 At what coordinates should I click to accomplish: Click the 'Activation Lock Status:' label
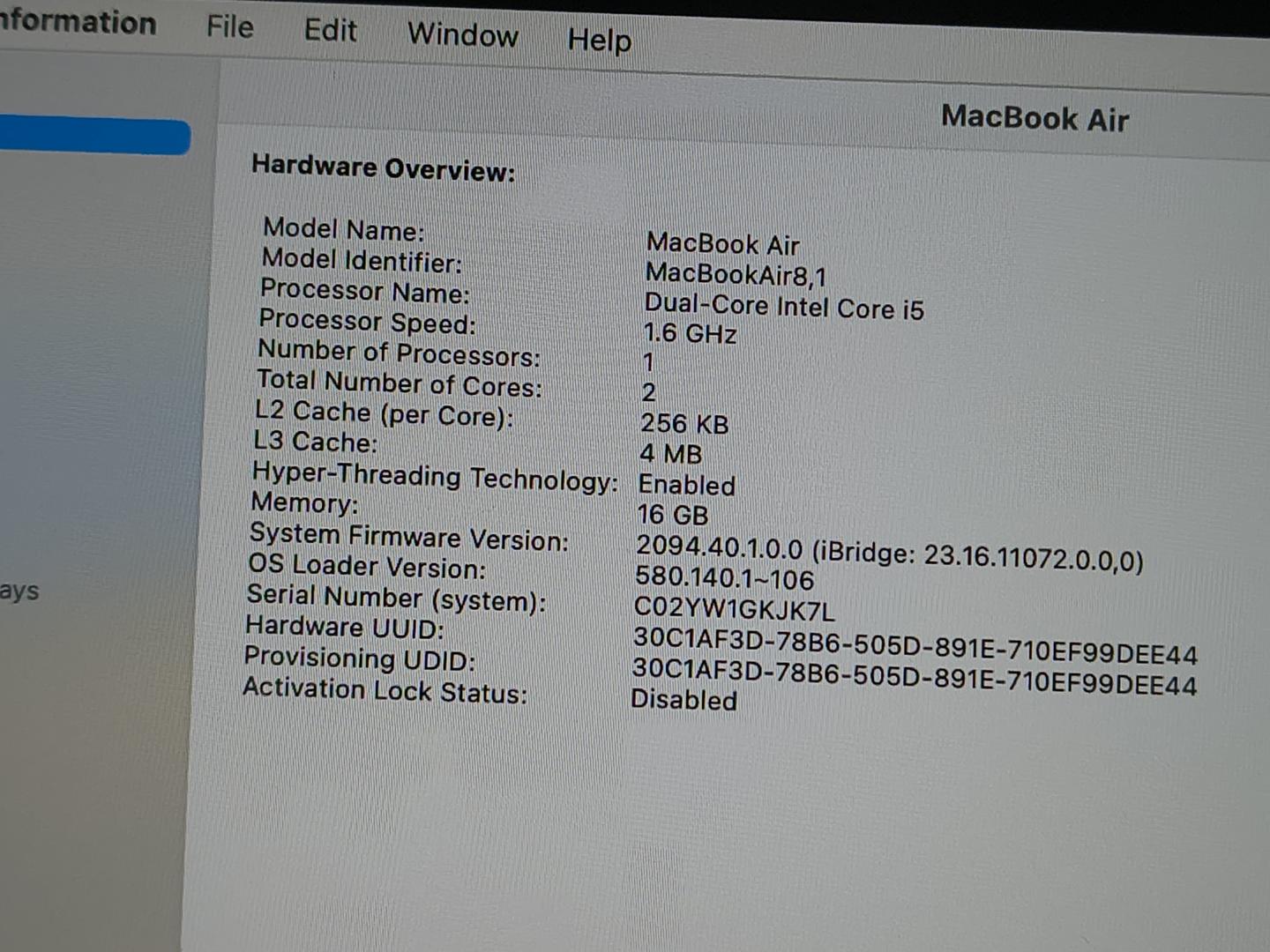tap(385, 689)
